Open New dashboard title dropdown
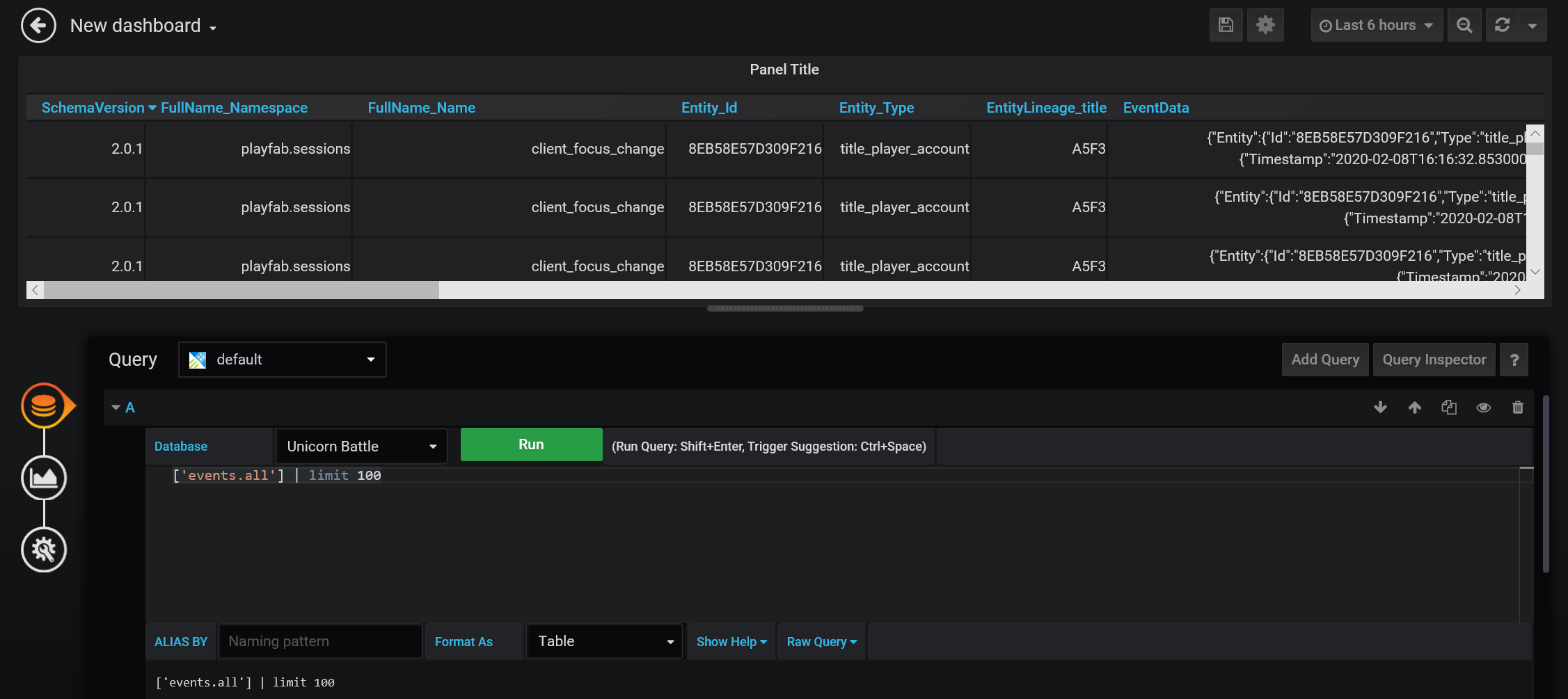This screenshot has width=1568, height=699. pos(143,26)
